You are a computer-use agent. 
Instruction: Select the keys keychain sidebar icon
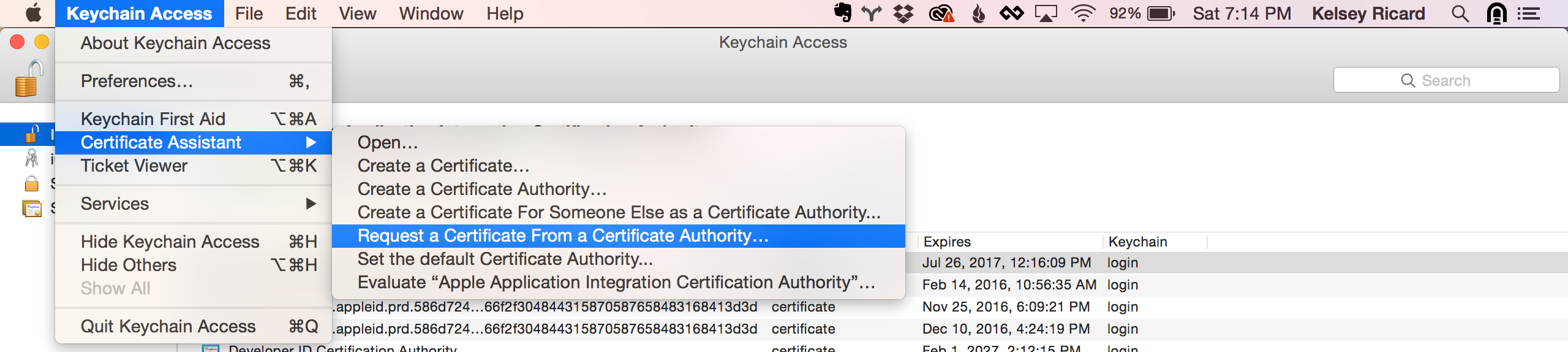pos(31,158)
